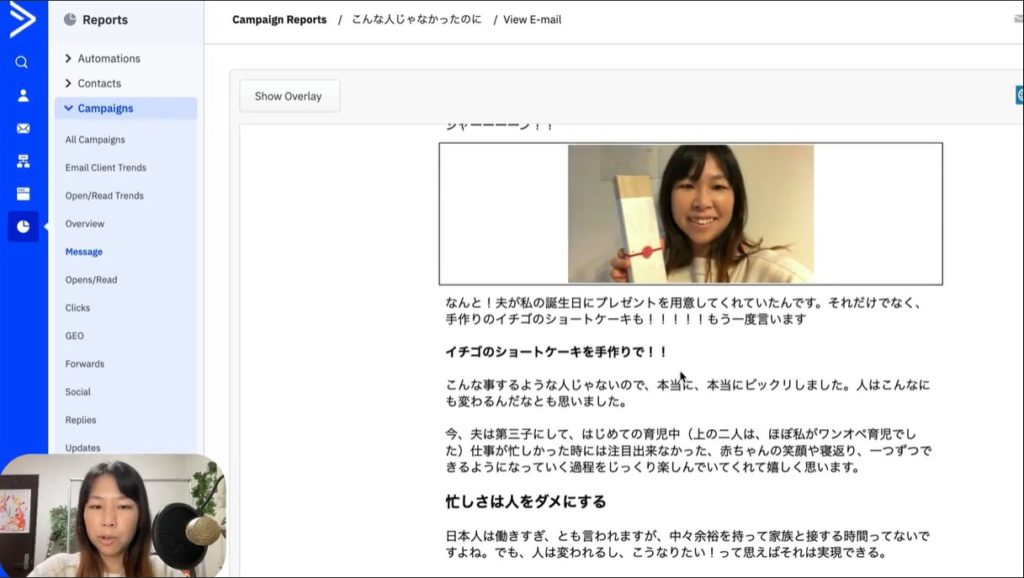Open the GEO report page
This screenshot has height=578, width=1024.
tap(74, 336)
